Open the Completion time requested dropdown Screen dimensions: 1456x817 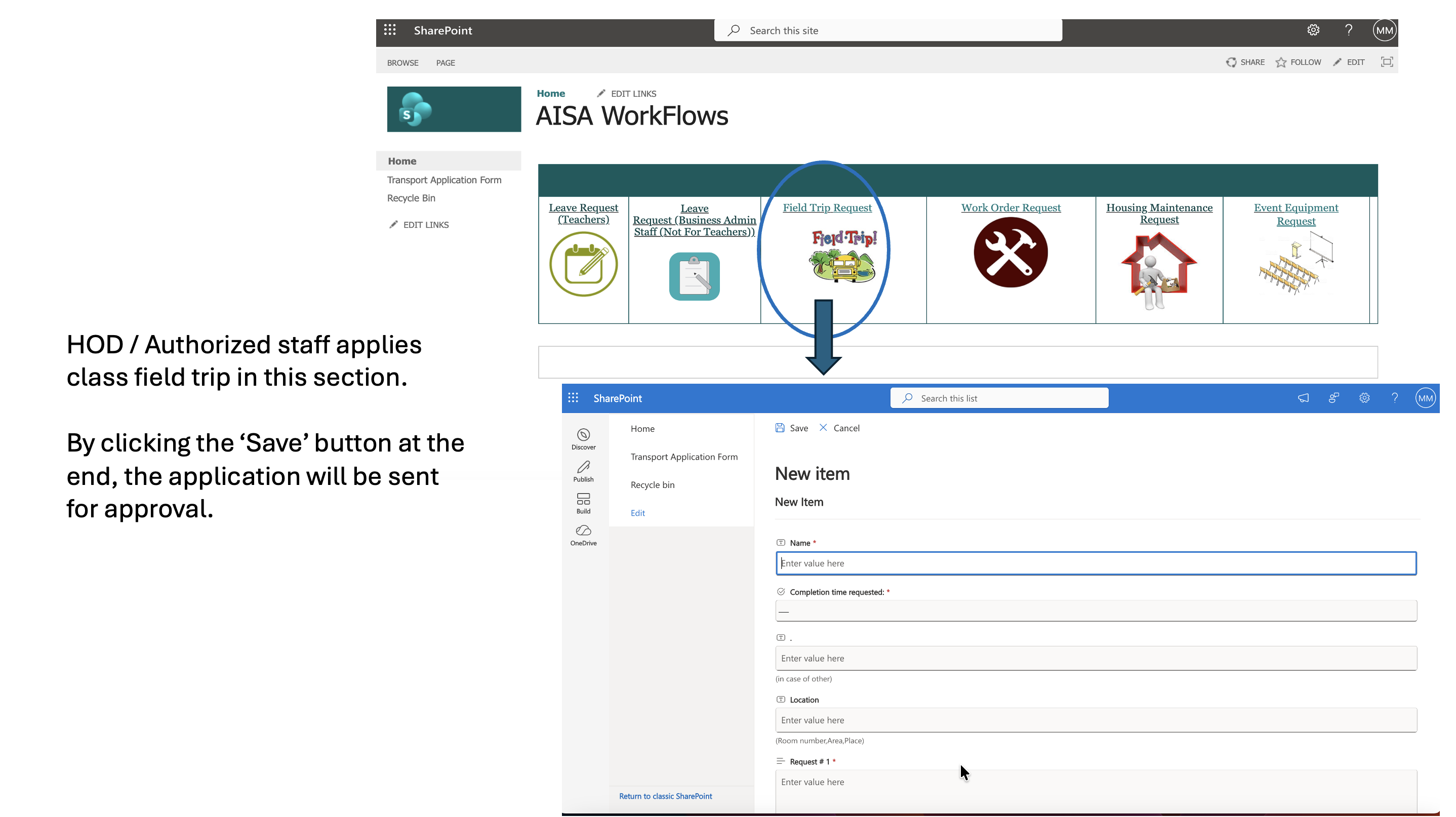(x=1096, y=611)
